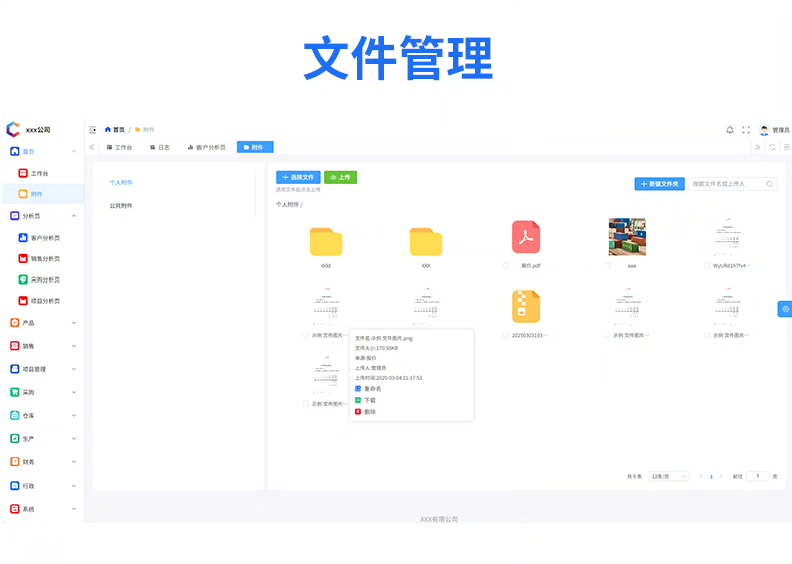The height and width of the screenshot is (564, 792).
Task: Go to the previous page arrow
Action: (701, 476)
